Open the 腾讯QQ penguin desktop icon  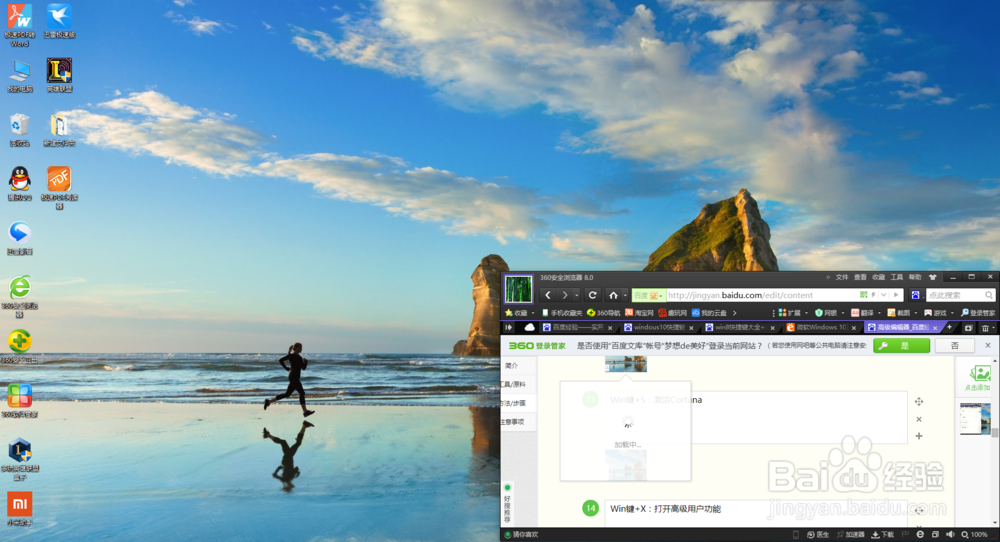pyautogui.click(x=20, y=184)
